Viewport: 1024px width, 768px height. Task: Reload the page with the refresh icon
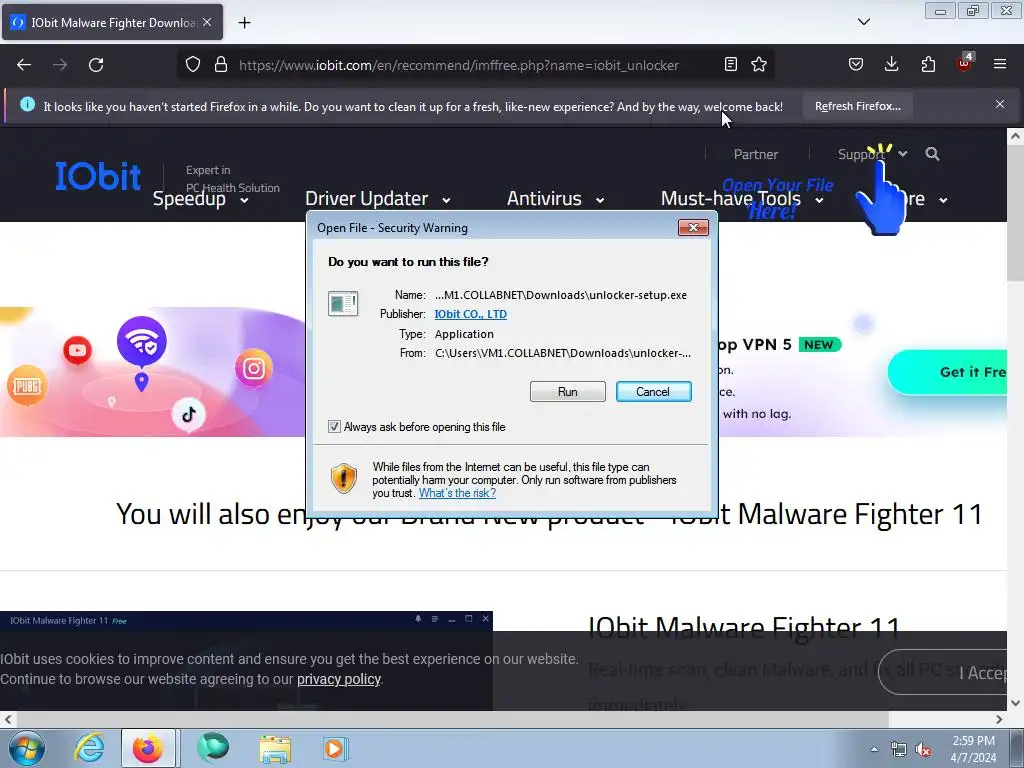96,65
